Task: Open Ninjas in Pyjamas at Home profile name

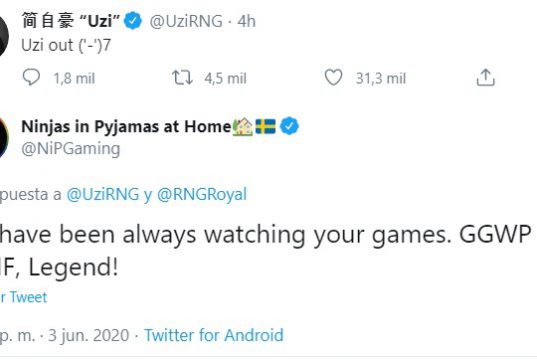Action: (x=126, y=126)
